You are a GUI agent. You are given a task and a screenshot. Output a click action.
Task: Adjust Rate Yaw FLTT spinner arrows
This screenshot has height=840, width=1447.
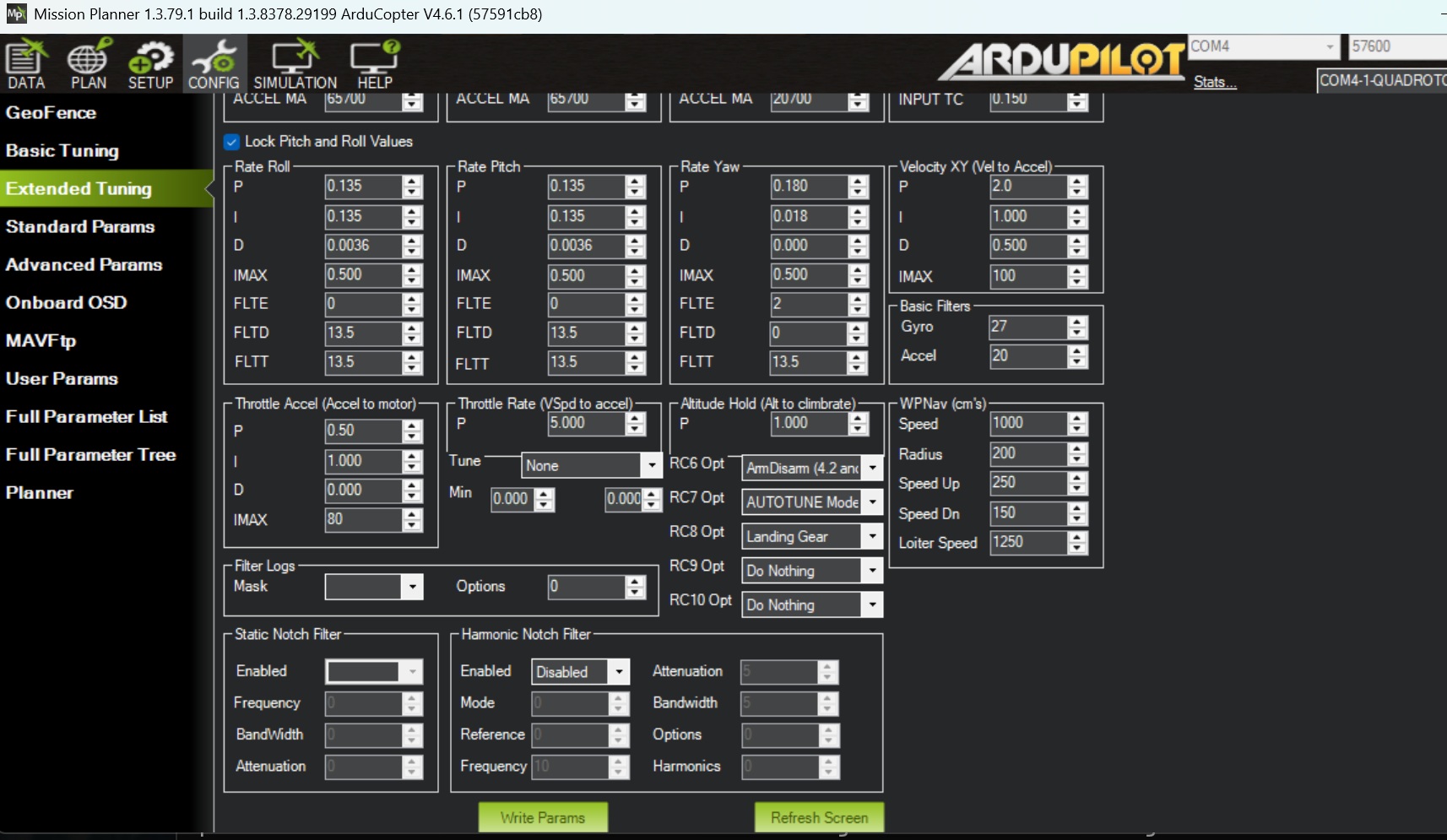point(857,363)
